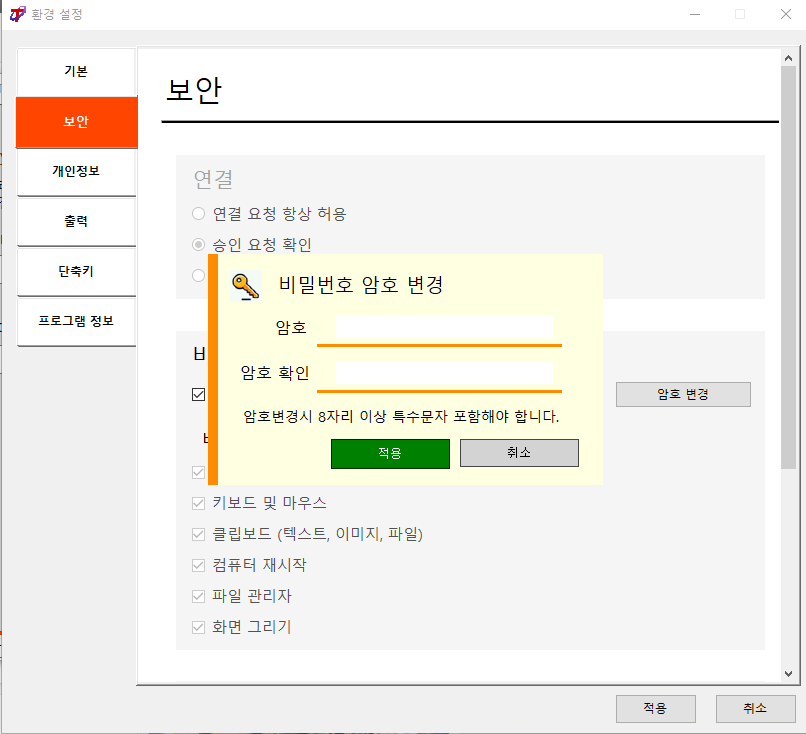Click 취소 button in password dialog

pyautogui.click(x=519, y=453)
